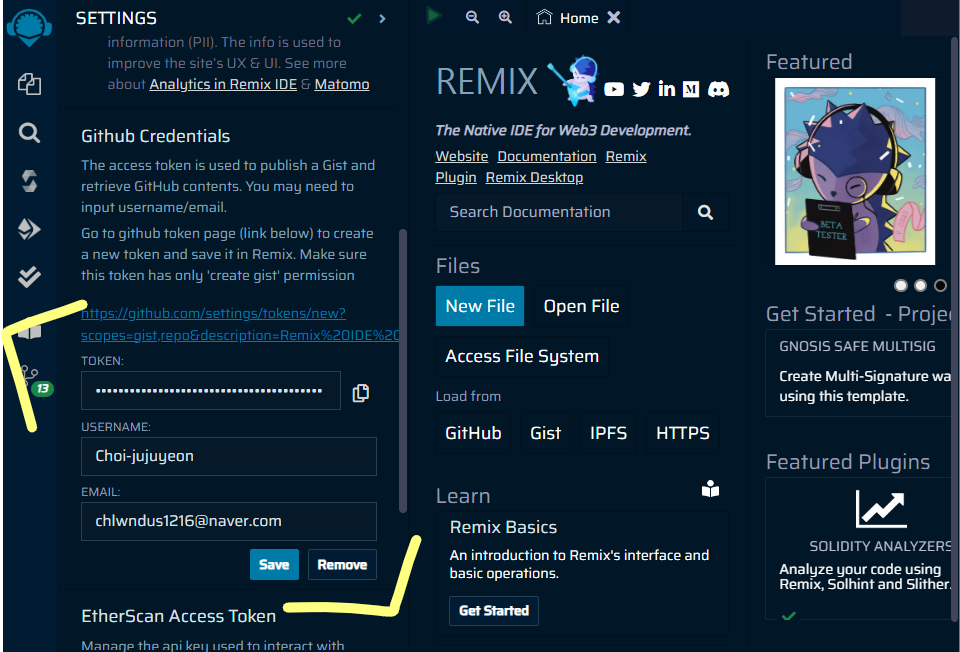The height and width of the screenshot is (652, 960).
Task: Click Remove to delete GitHub credentials
Action: (342, 564)
